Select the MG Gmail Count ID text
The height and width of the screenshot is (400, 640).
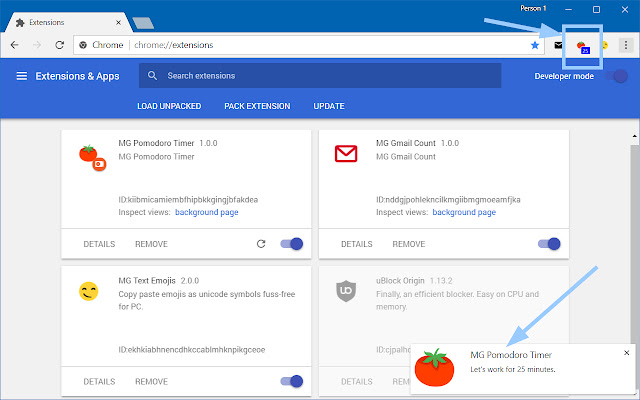click(x=448, y=200)
